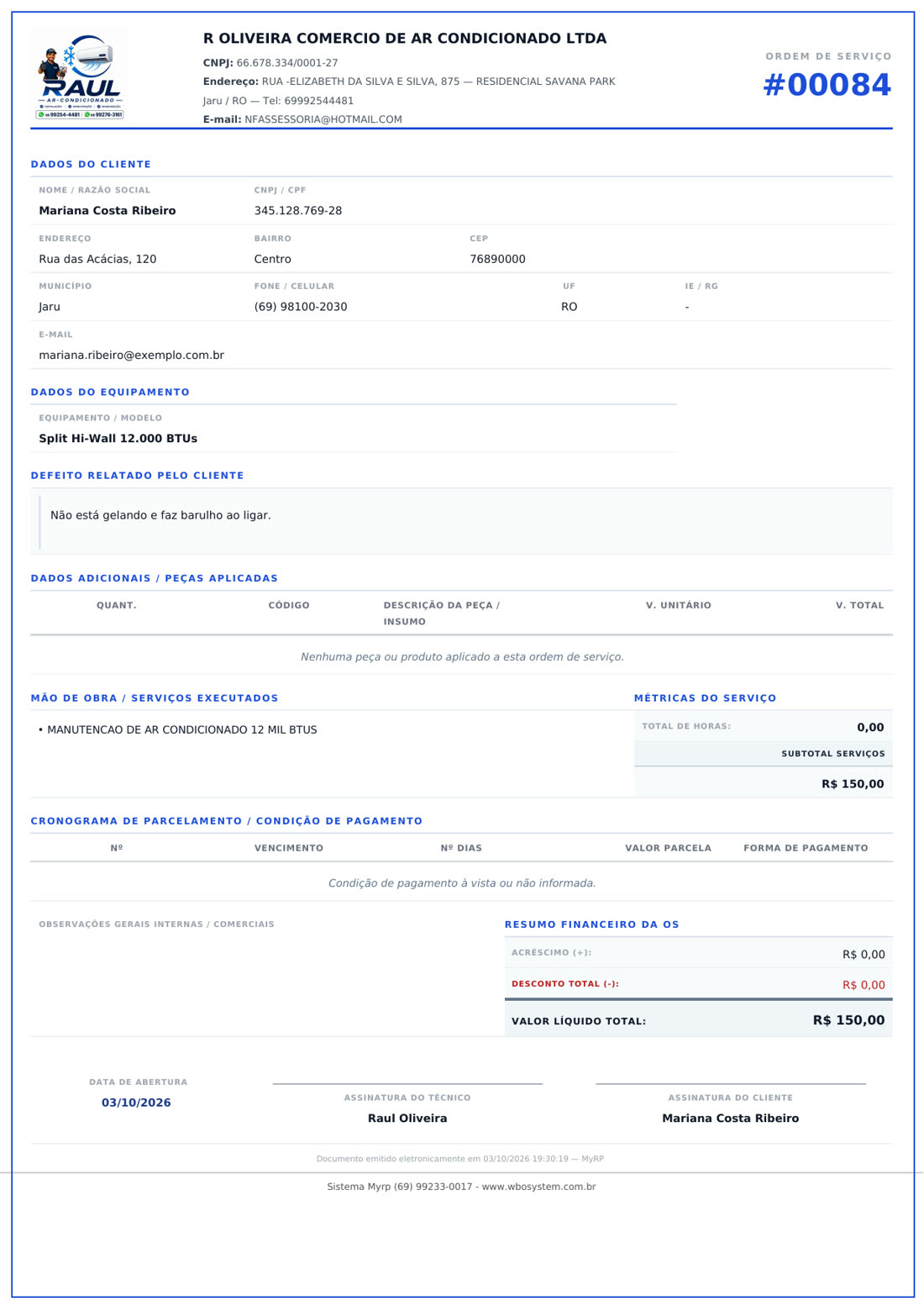Click the 'FORMA DE PAGAMENTO' column header
This screenshot has height=1306, width=924.
806,848
